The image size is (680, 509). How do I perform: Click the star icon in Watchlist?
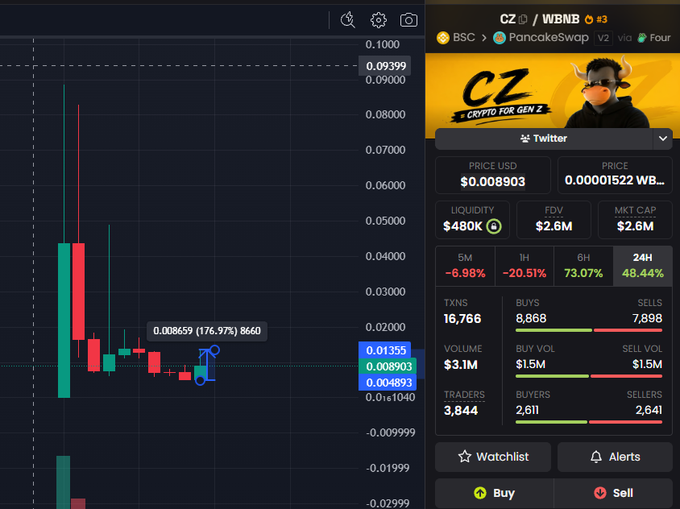[464, 457]
